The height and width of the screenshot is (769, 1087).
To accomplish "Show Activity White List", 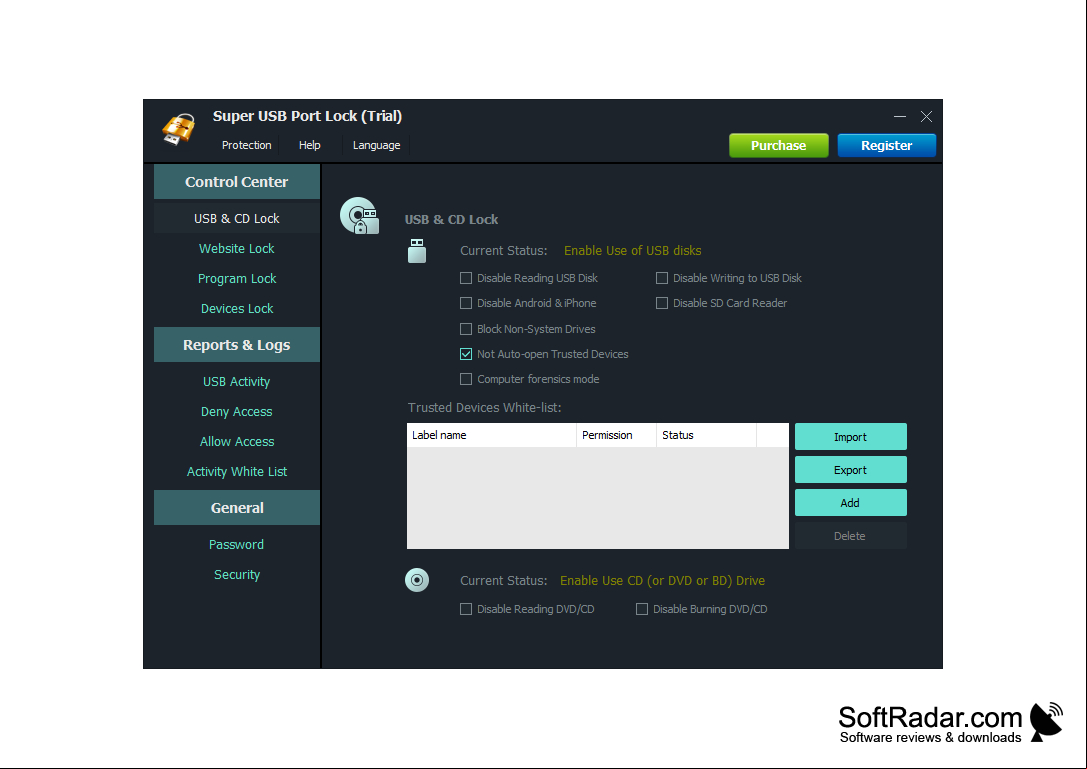I will pos(236,471).
